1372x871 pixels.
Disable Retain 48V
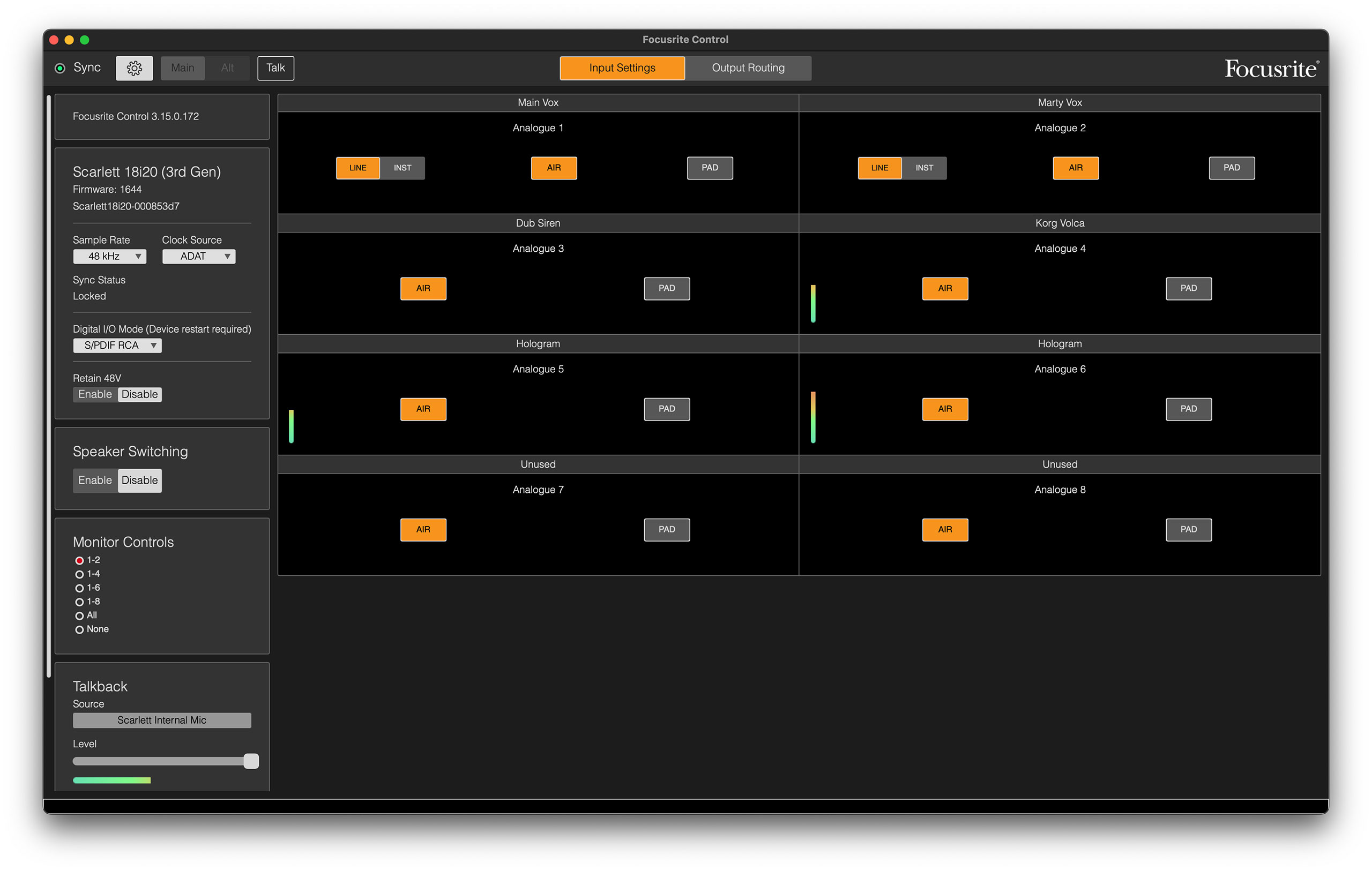click(139, 394)
